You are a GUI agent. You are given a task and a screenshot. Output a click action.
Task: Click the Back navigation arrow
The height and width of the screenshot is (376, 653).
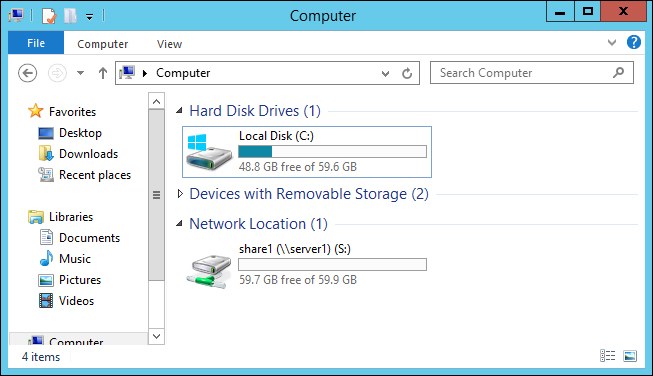27,73
